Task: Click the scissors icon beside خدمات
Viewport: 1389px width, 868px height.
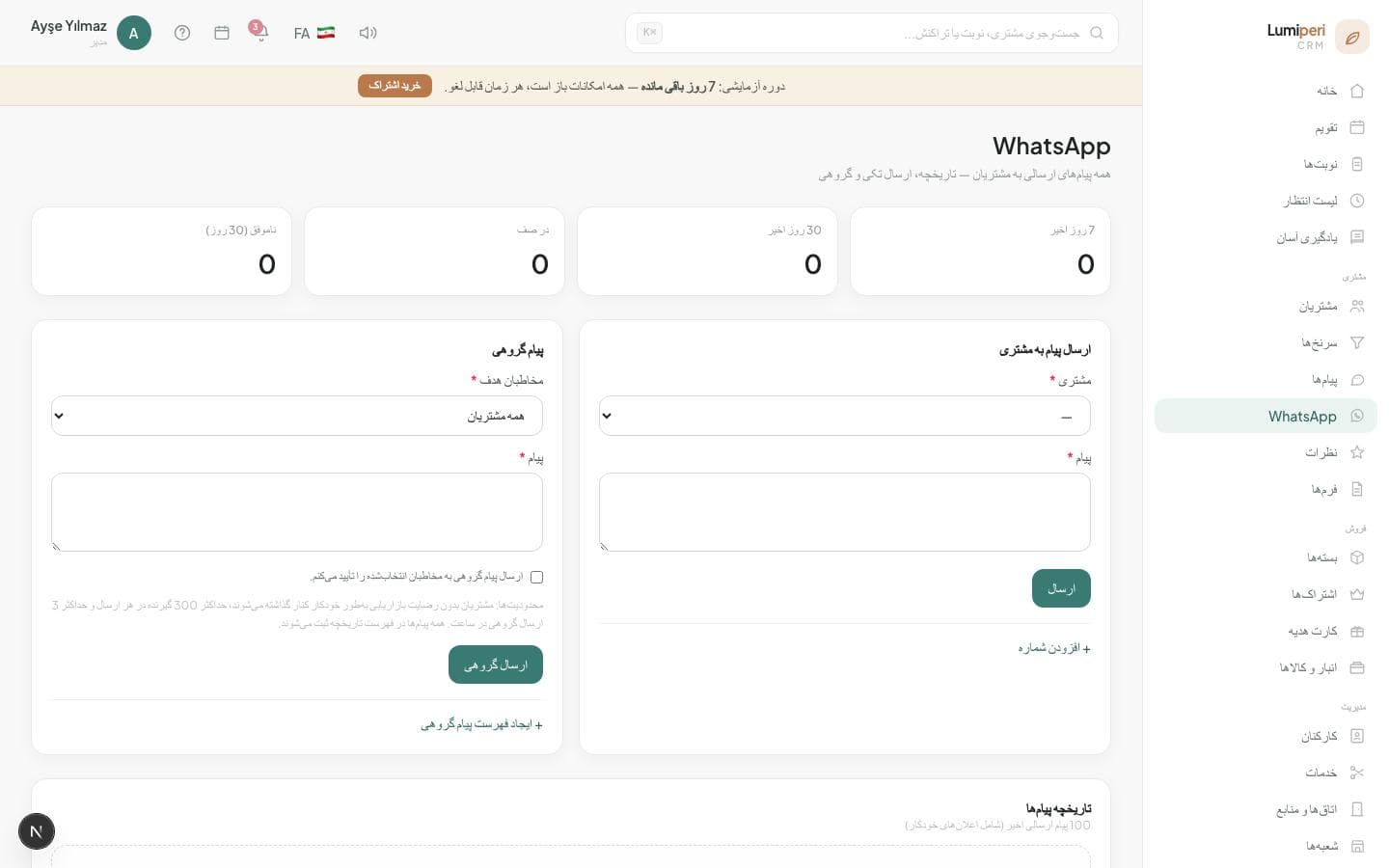Action: [x=1357, y=773]
